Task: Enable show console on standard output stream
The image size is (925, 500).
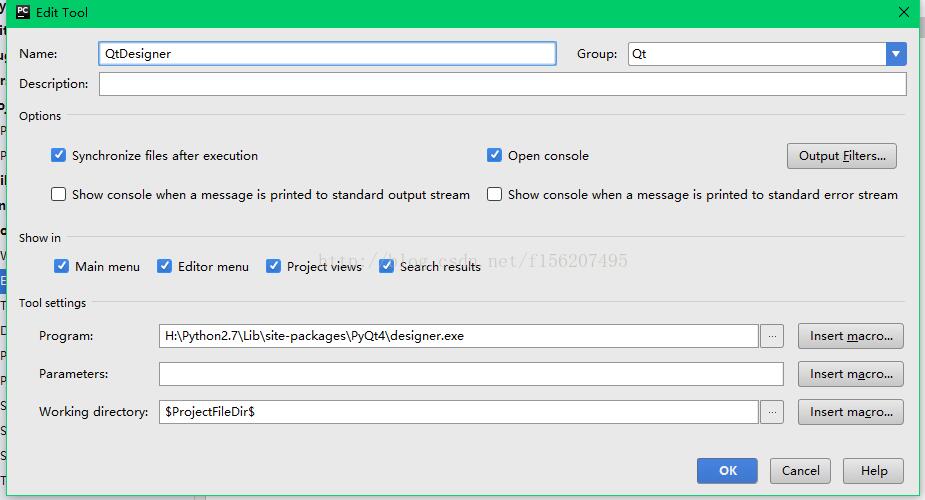Action: click(x=58, y=194)
